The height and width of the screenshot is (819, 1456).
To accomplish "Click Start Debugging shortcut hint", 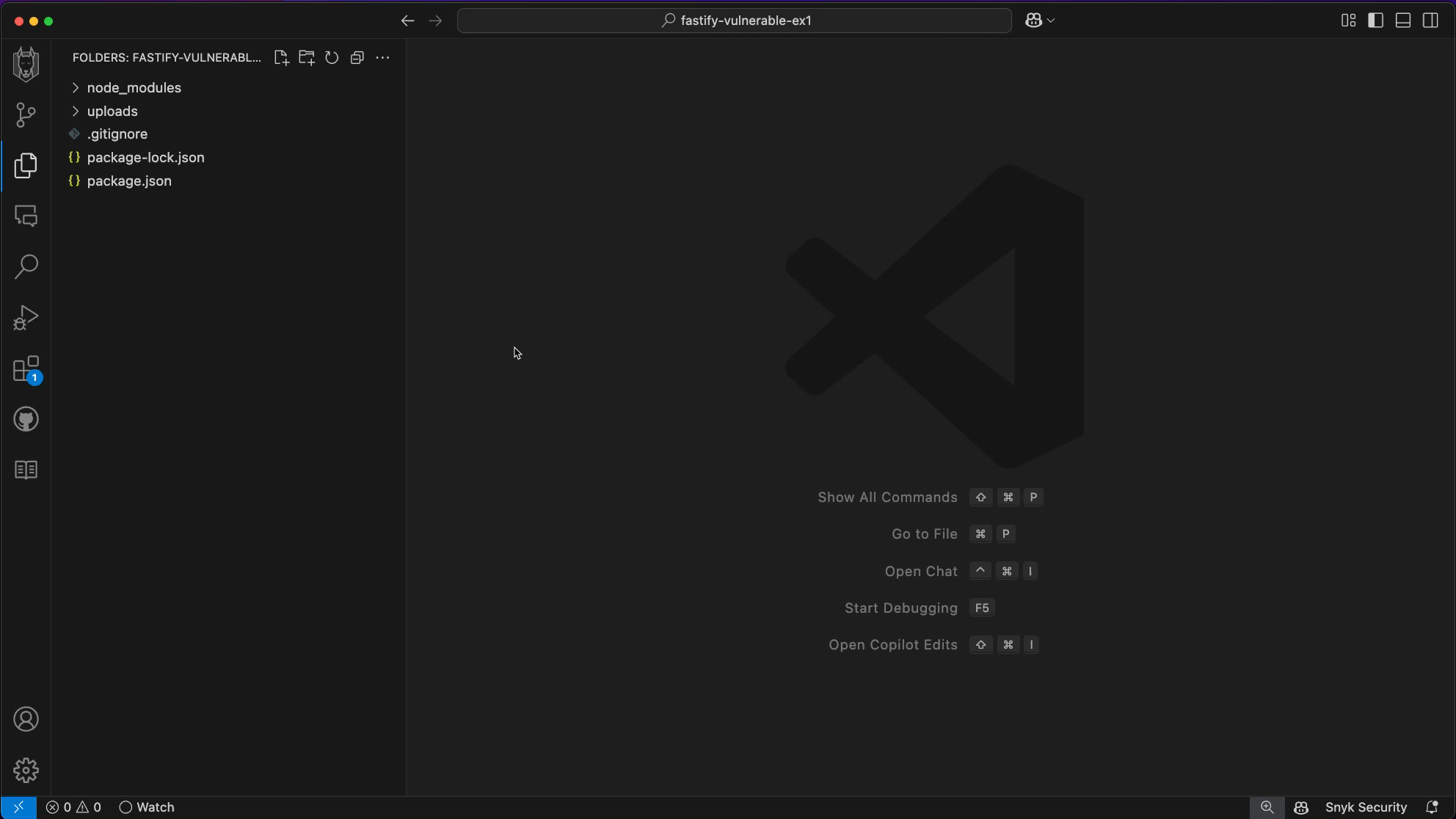I will click(x=920, y=608).
